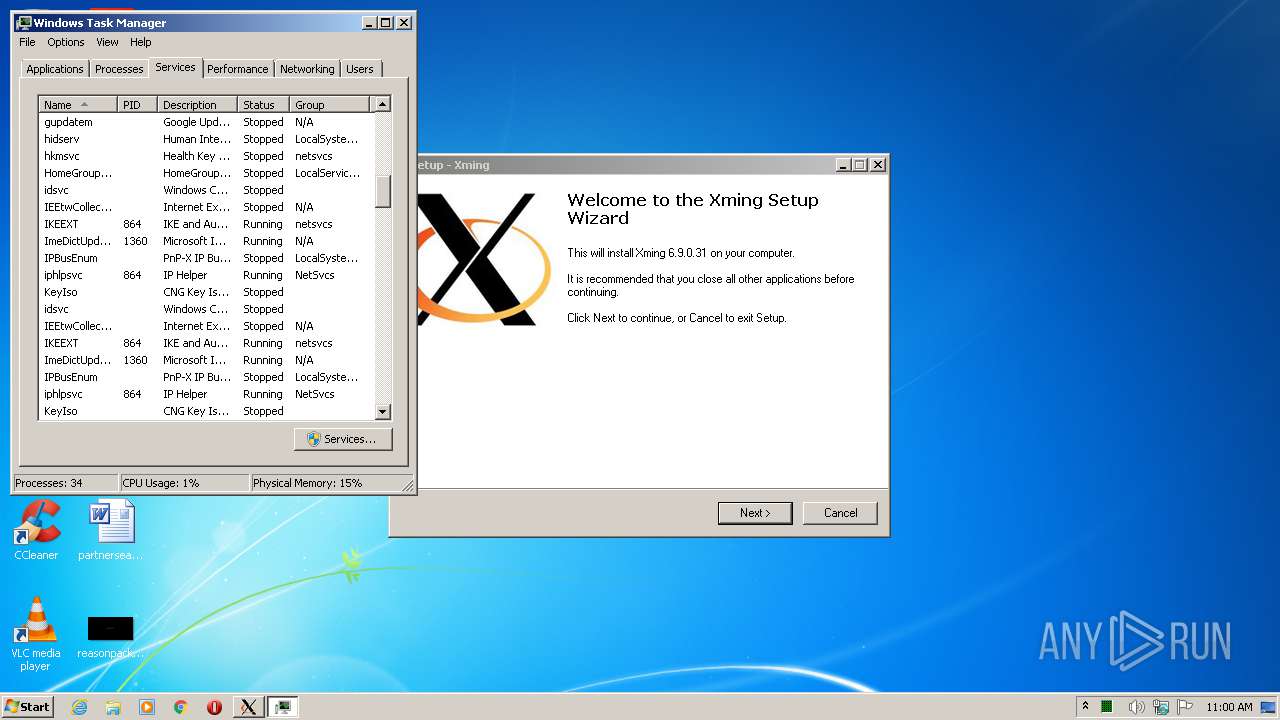Open the View menu in Task Manager
Image resolution: width=1280 pixels, height=720 pixels.
(107, 42)
